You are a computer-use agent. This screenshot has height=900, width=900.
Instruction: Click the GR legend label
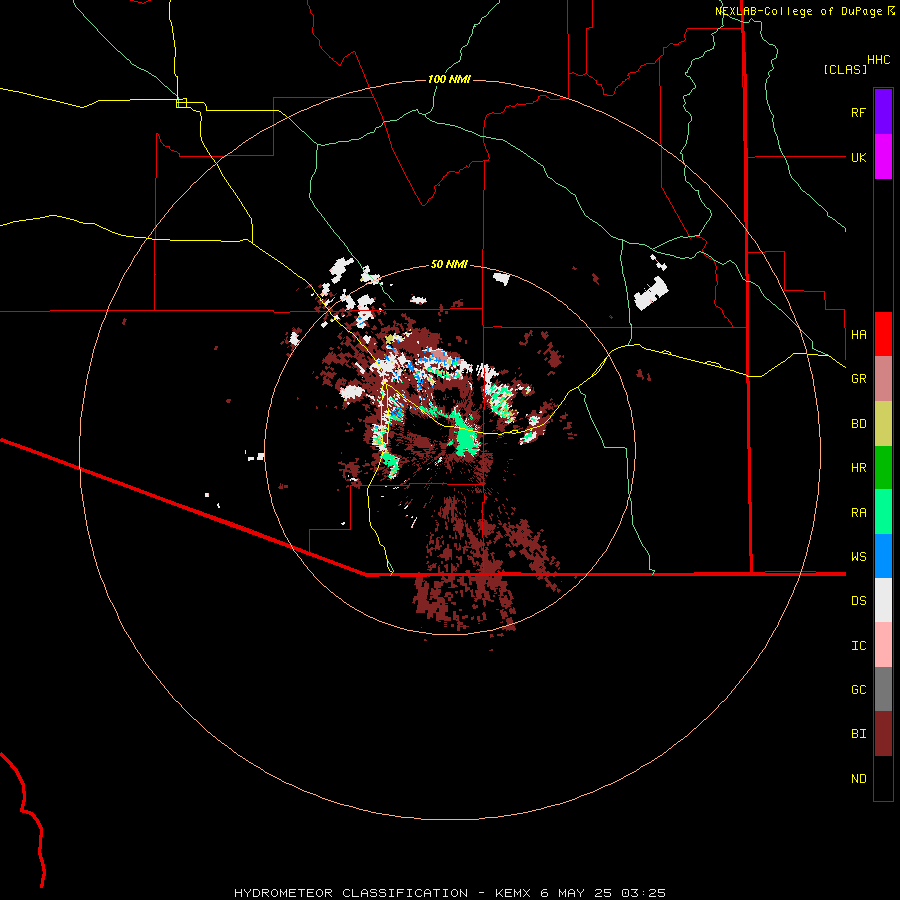click(x=859, y=379)
